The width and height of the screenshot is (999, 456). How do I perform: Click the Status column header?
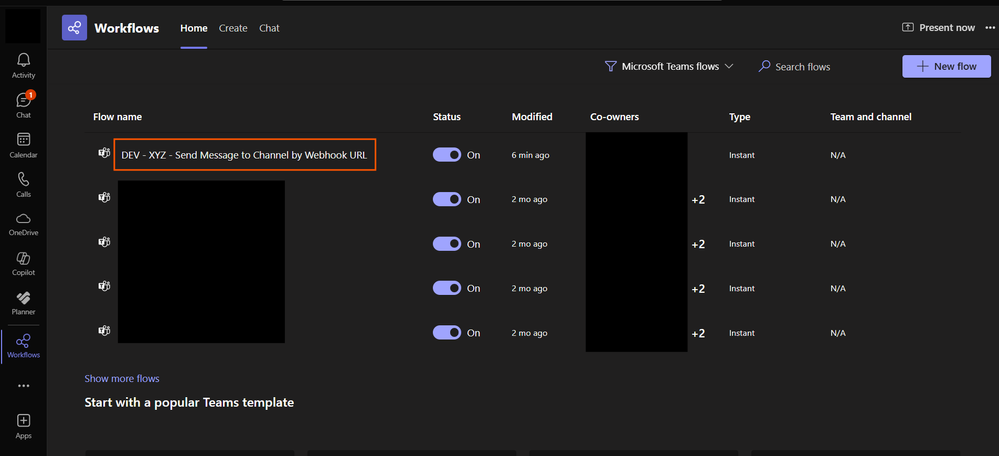(447, 117)
